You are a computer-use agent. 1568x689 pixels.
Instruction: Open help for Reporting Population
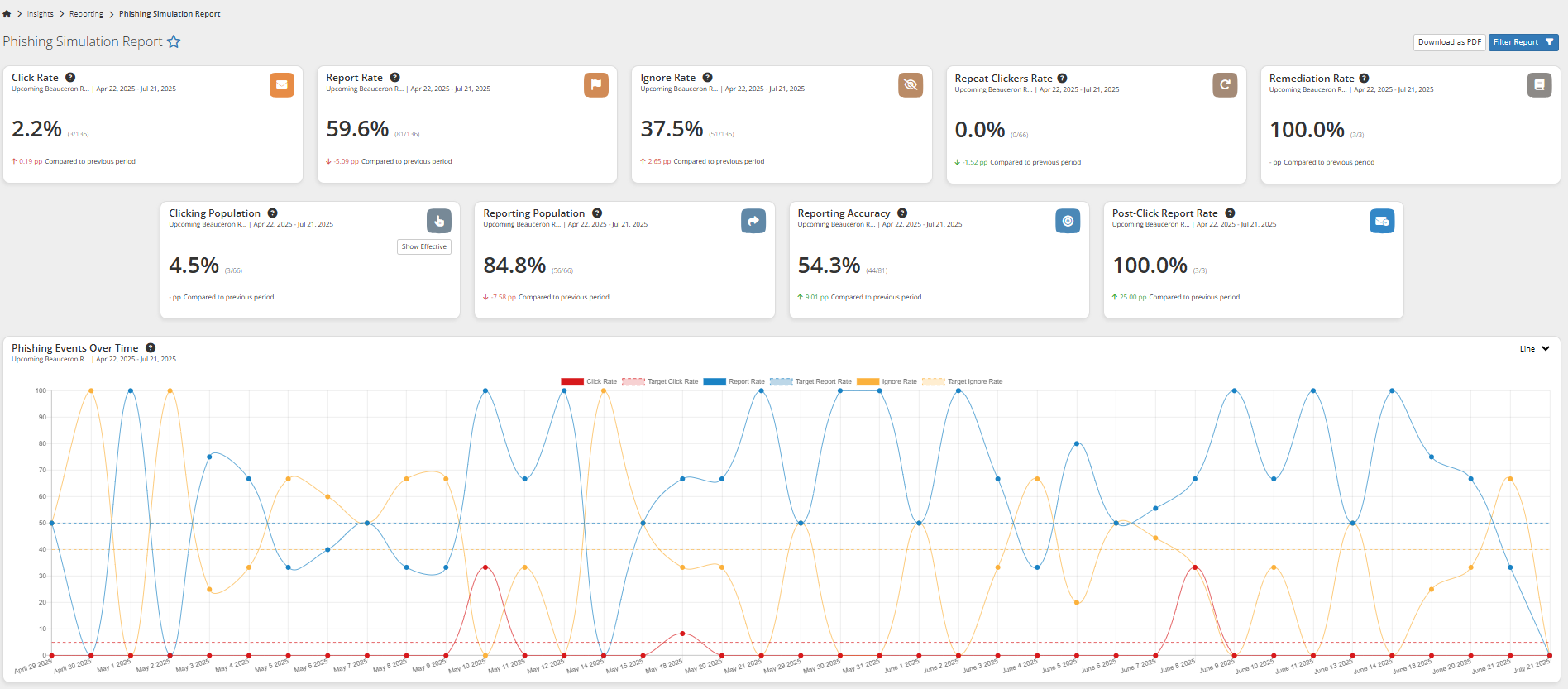pyautogui.click(x=597, y=213)
